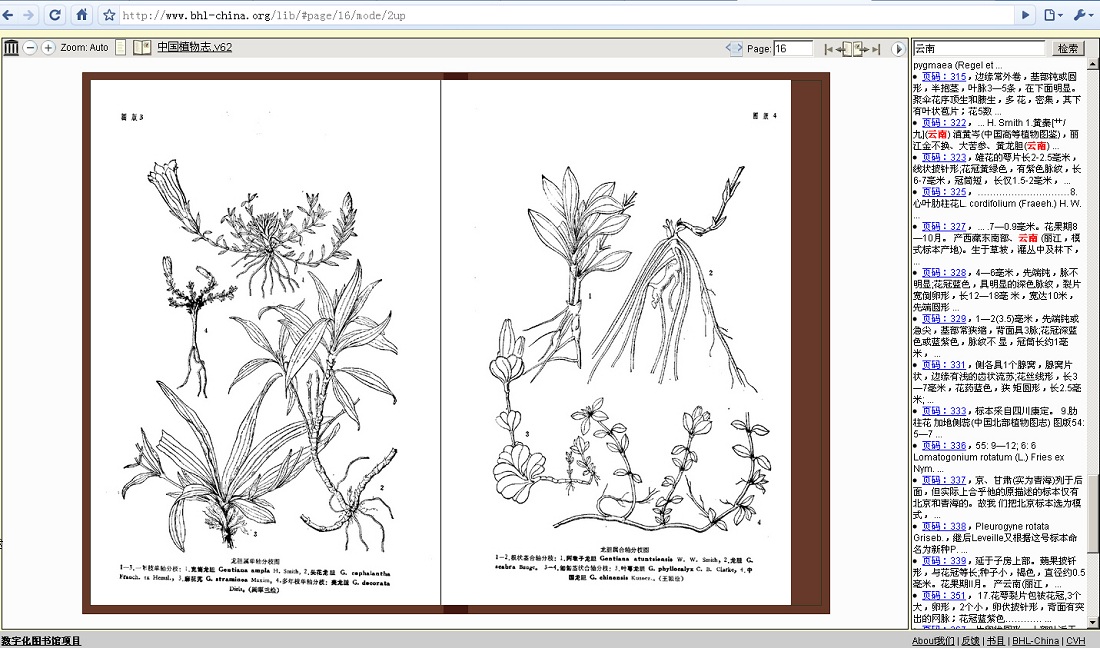Flip to the previous page

coord(844,49)
